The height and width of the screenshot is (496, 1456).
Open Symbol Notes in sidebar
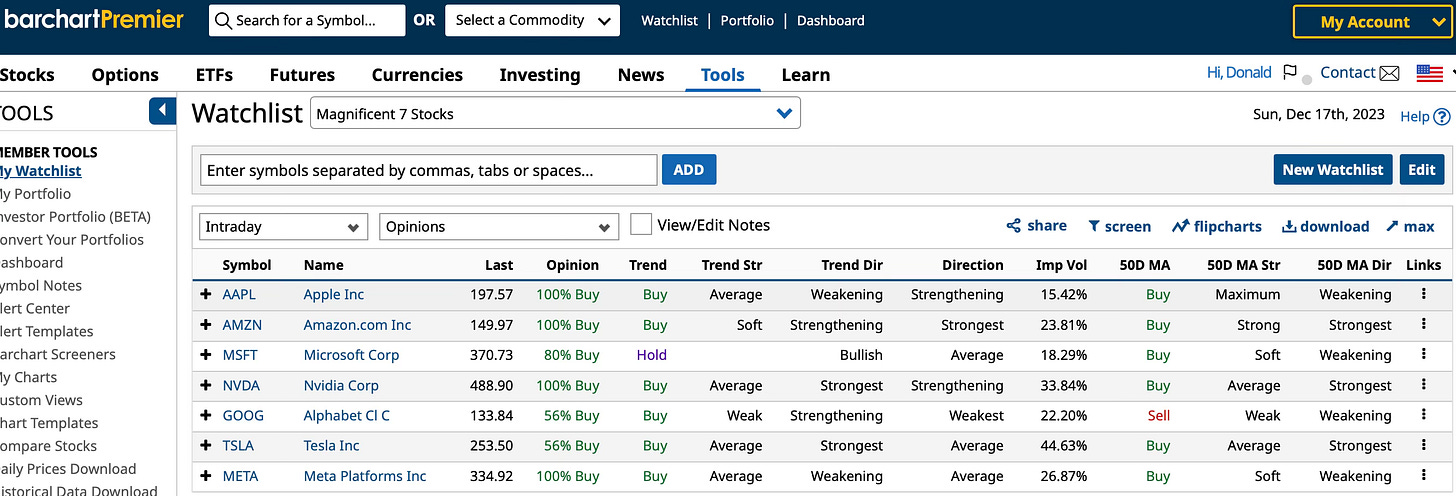[40, 285]
